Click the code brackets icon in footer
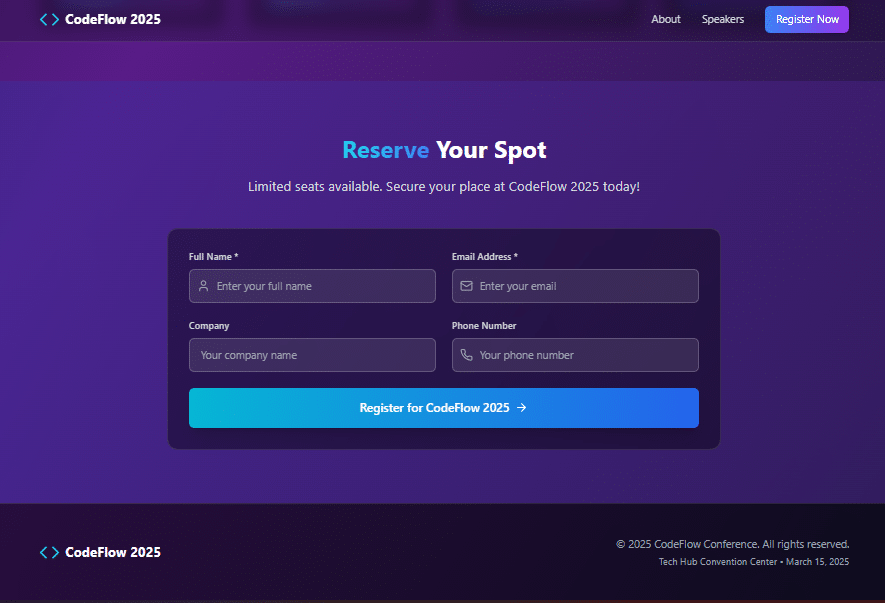885x603 pixels. pyautogui.click(x=49, y=552)
